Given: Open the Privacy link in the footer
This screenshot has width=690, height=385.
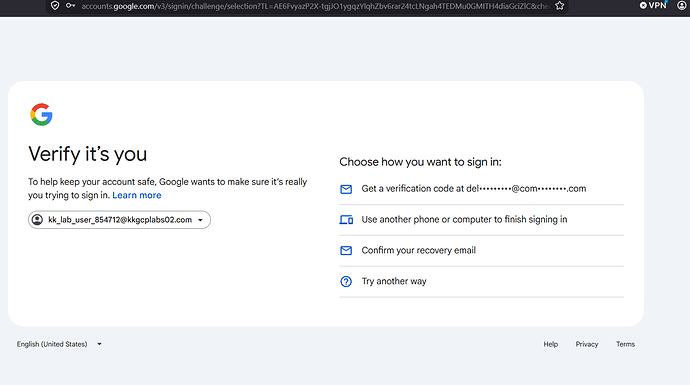Looking at the screenshot, I should [x=587, y=344].
